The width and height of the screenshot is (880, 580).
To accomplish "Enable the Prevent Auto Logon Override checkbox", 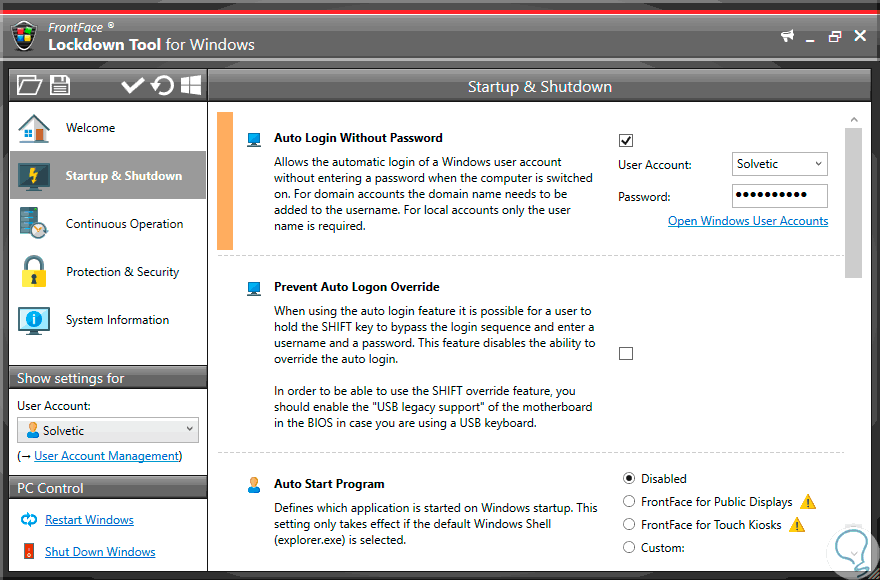I will 626,353.
